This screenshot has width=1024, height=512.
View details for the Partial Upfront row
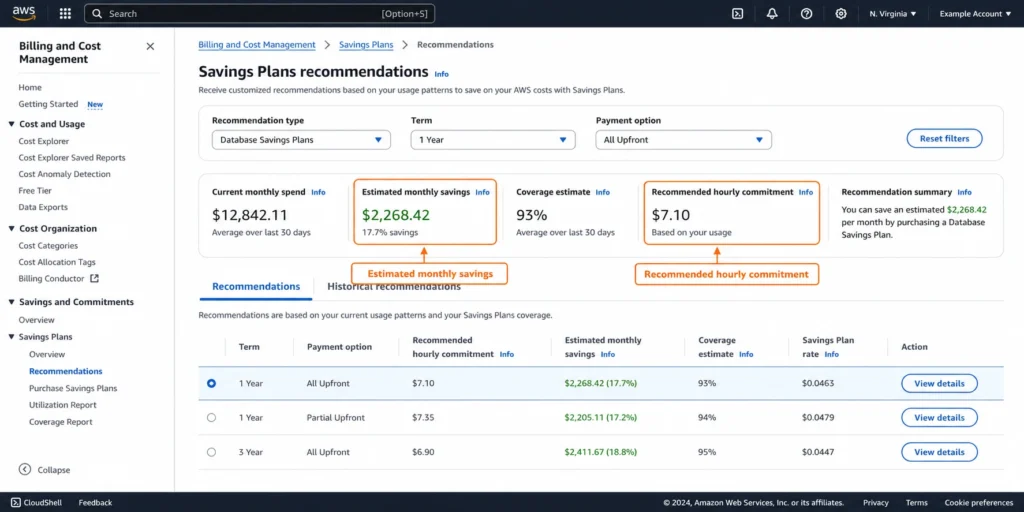pyautogui.click(x=939, y=417)
